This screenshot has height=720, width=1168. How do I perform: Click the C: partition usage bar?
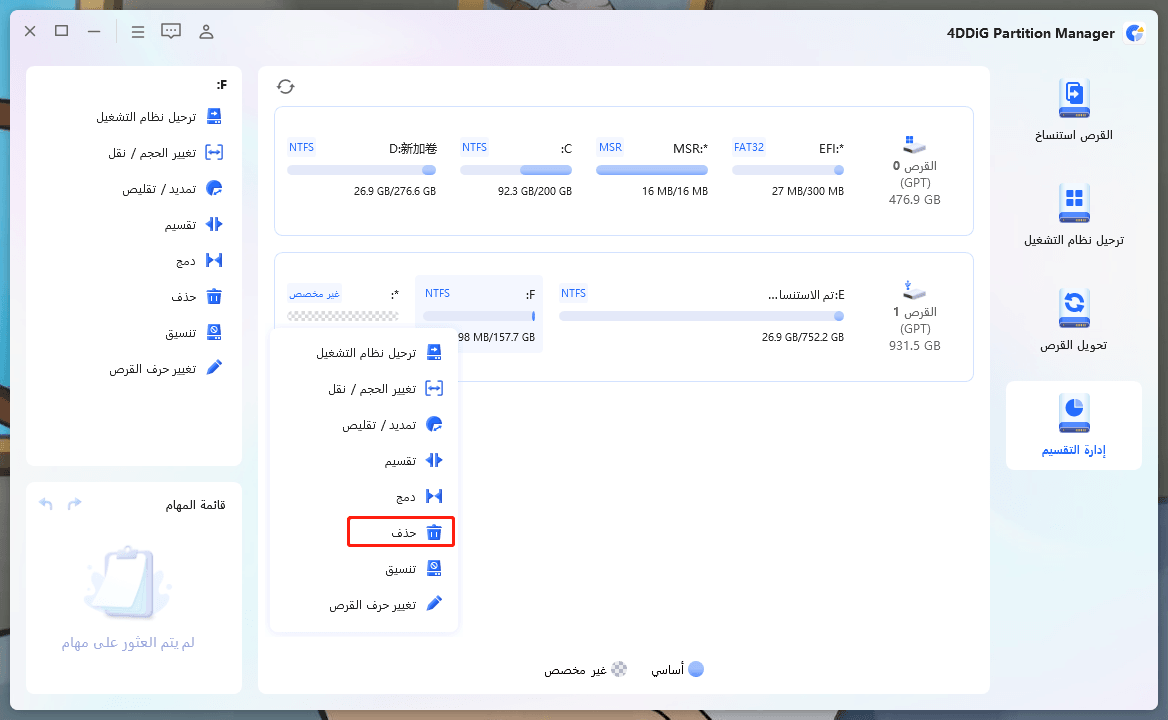(x=516, y=170)
